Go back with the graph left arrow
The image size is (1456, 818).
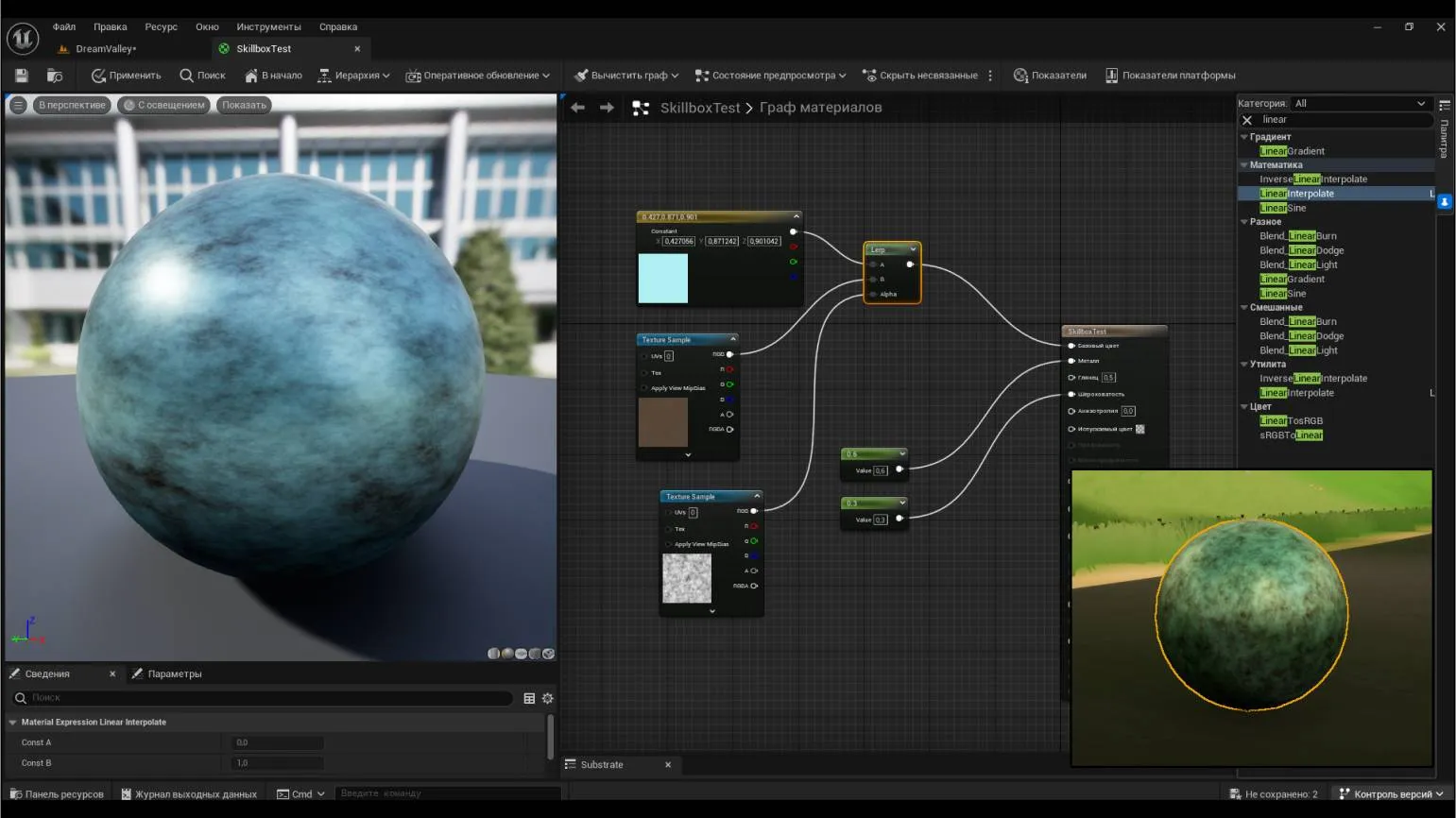[x=577, y=108]
